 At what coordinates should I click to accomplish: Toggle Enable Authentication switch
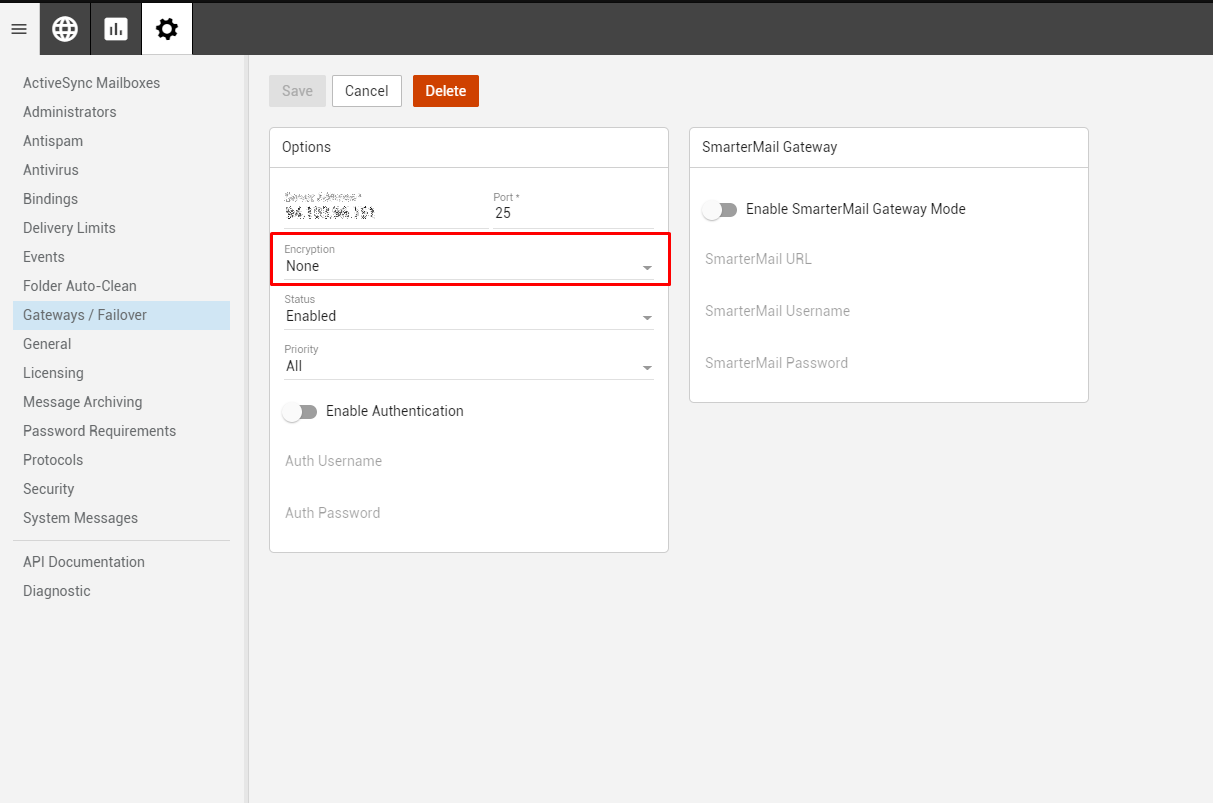pyautogui.click(x=300, y=412)
